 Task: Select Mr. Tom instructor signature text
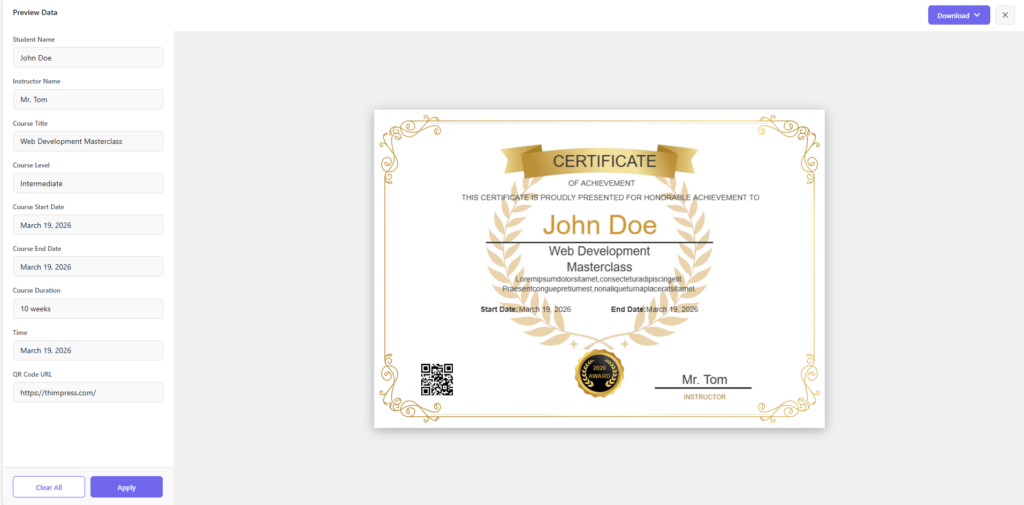tap(704, 379)
